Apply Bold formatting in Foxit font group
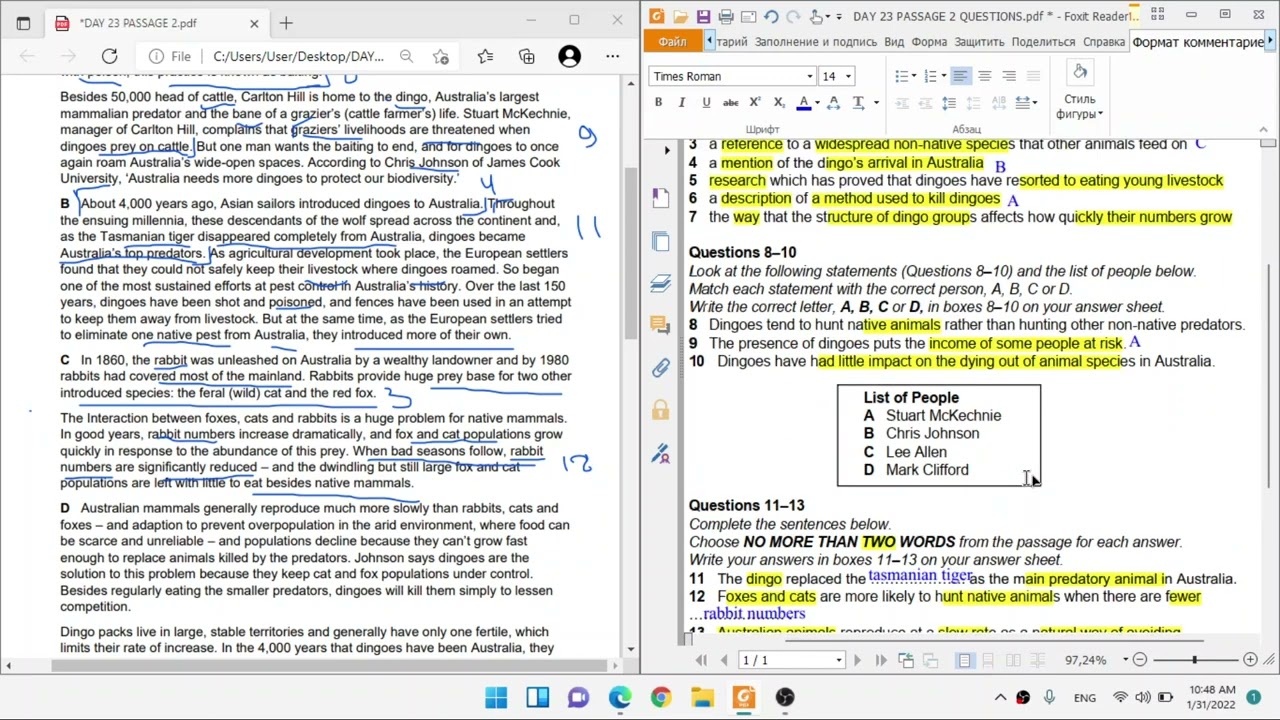The height and width of the screenshot is (720, 1280). [x=658, y=102]
